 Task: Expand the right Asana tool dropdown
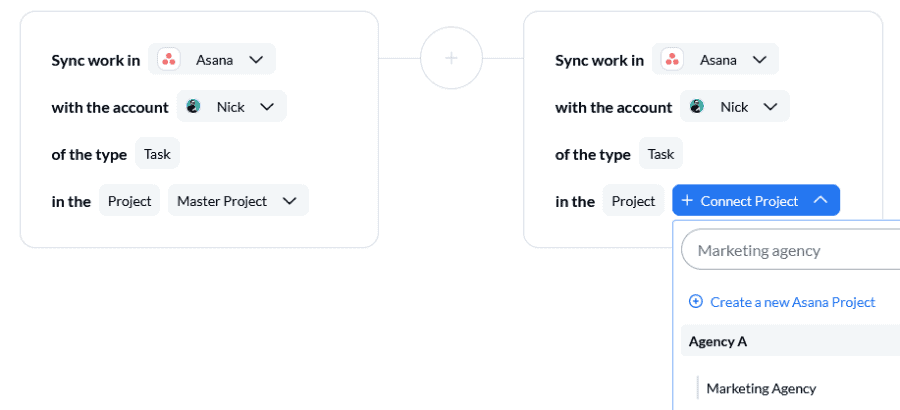click(759, 59)
